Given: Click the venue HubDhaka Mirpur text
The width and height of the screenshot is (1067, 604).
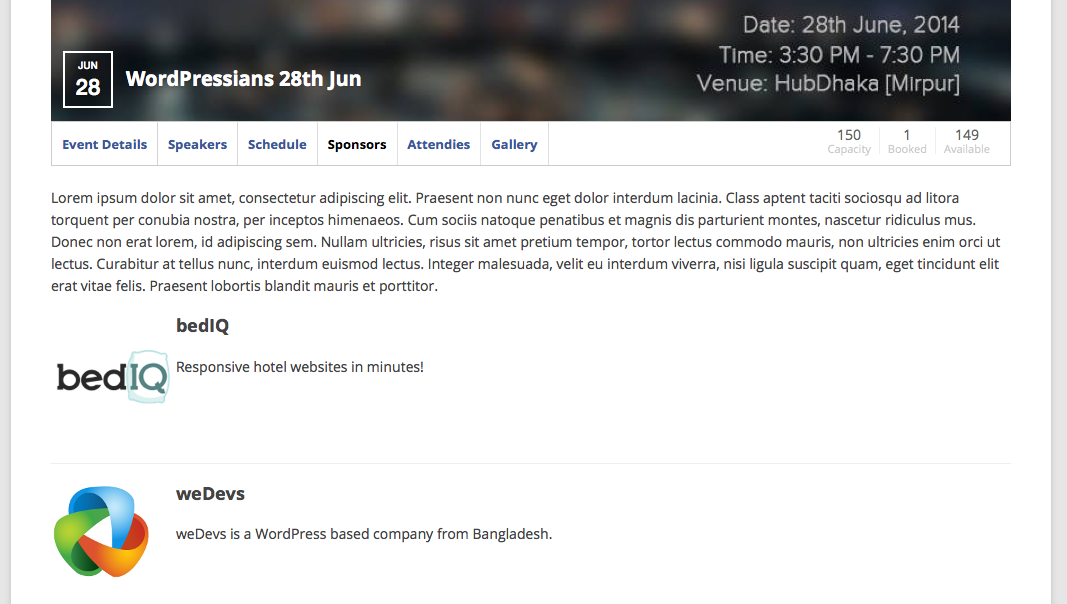Looking at the screenshot, I should 828,83.
